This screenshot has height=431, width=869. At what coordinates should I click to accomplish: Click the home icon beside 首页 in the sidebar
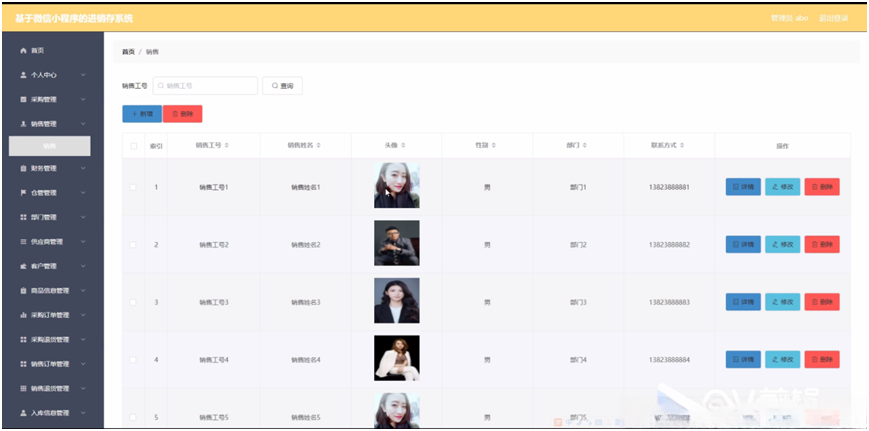pyautogui.click(x=23, y=50)
